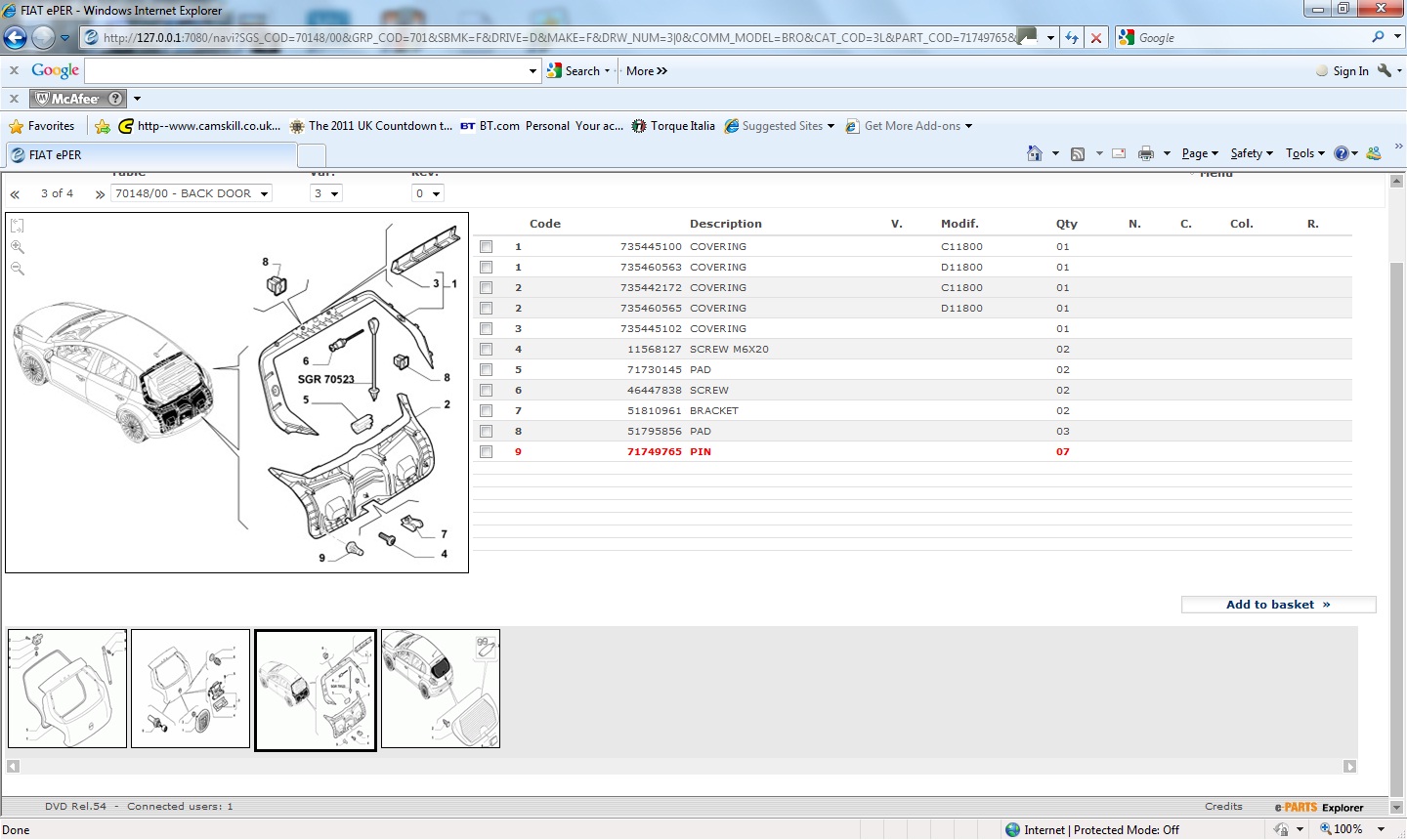Screen dimensions: 1407x840
Task: Open the Rev. dropdown showing 0
Action: tap(428, 193)
